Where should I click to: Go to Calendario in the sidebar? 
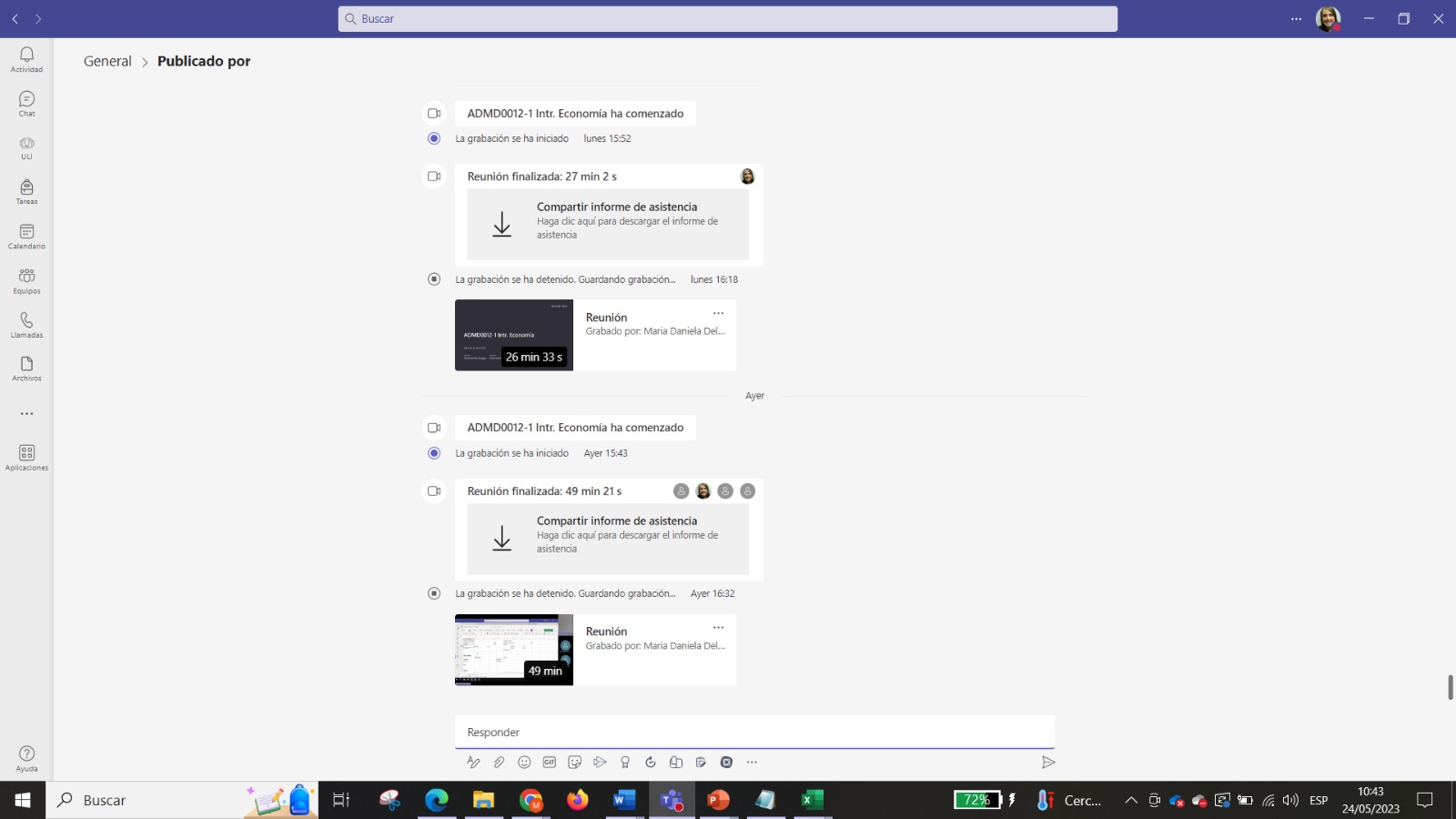(26, 237)
